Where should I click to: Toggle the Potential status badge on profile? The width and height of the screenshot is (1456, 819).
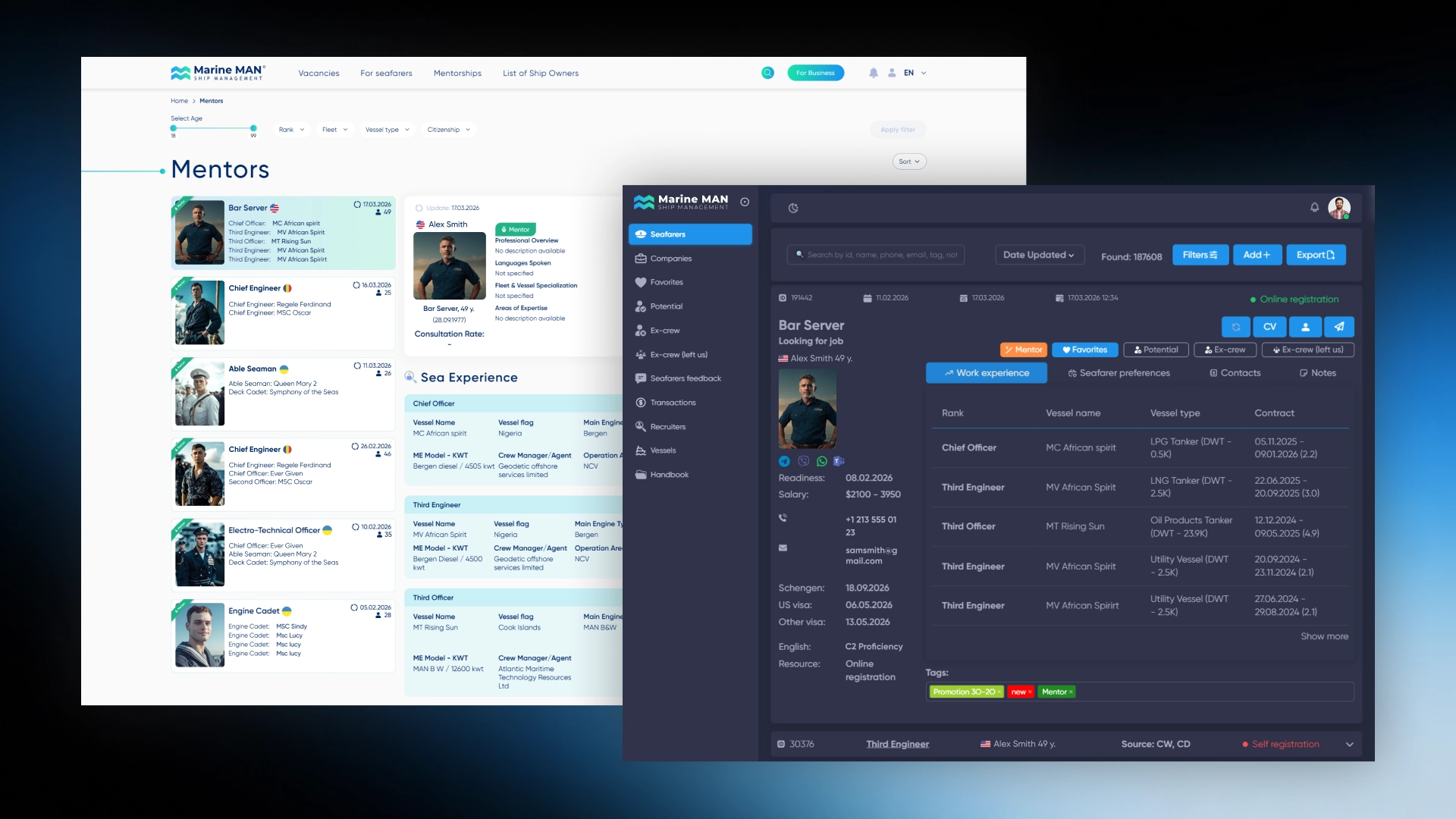pos(1156,350)
